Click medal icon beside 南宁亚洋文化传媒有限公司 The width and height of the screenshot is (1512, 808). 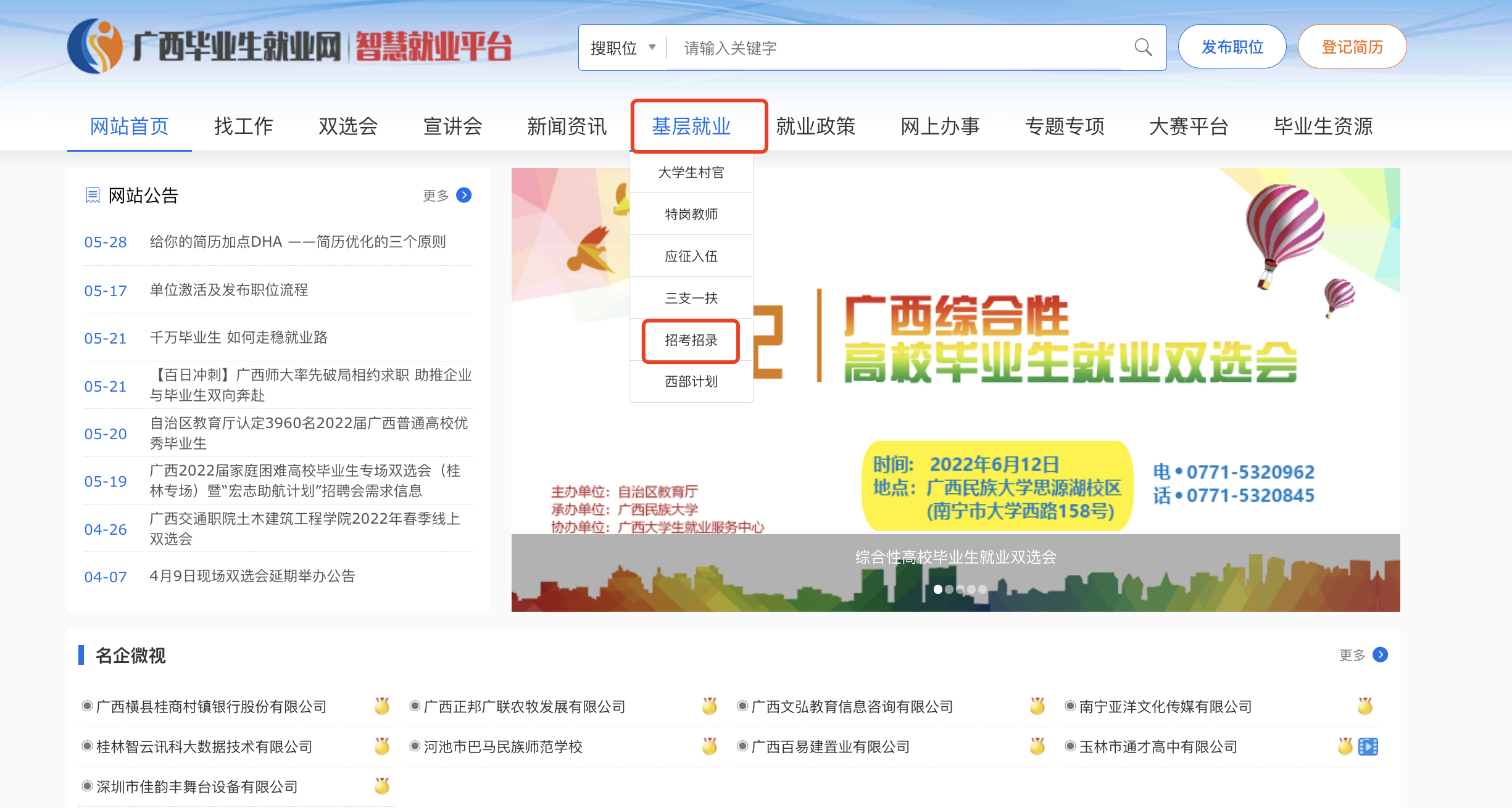tap(1365, 706)
